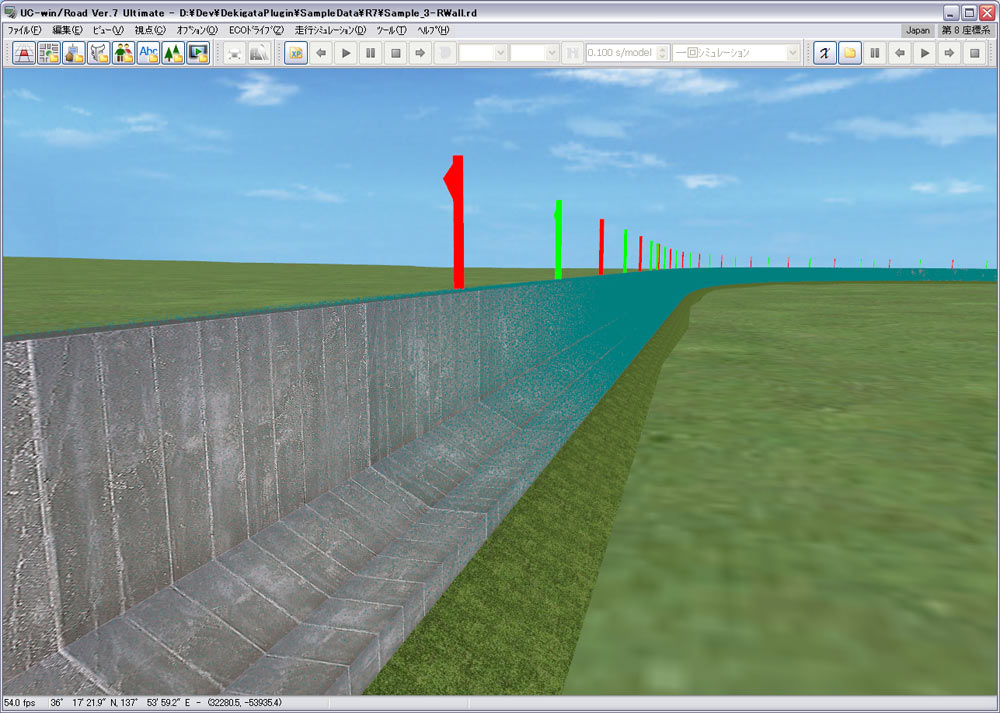This screenshot has width=1000, height=713.
Task: Pause the script playback
Action: click(x=874, y=53)
